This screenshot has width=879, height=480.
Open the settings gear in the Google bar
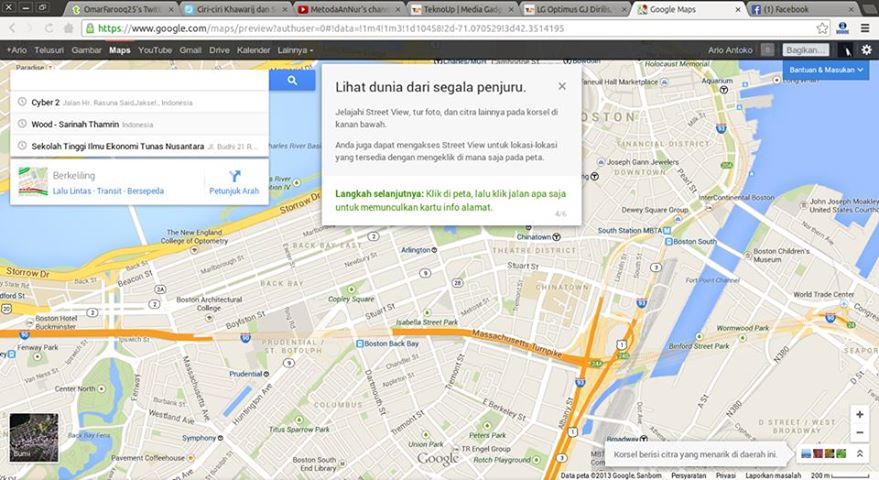pos(867,50)
